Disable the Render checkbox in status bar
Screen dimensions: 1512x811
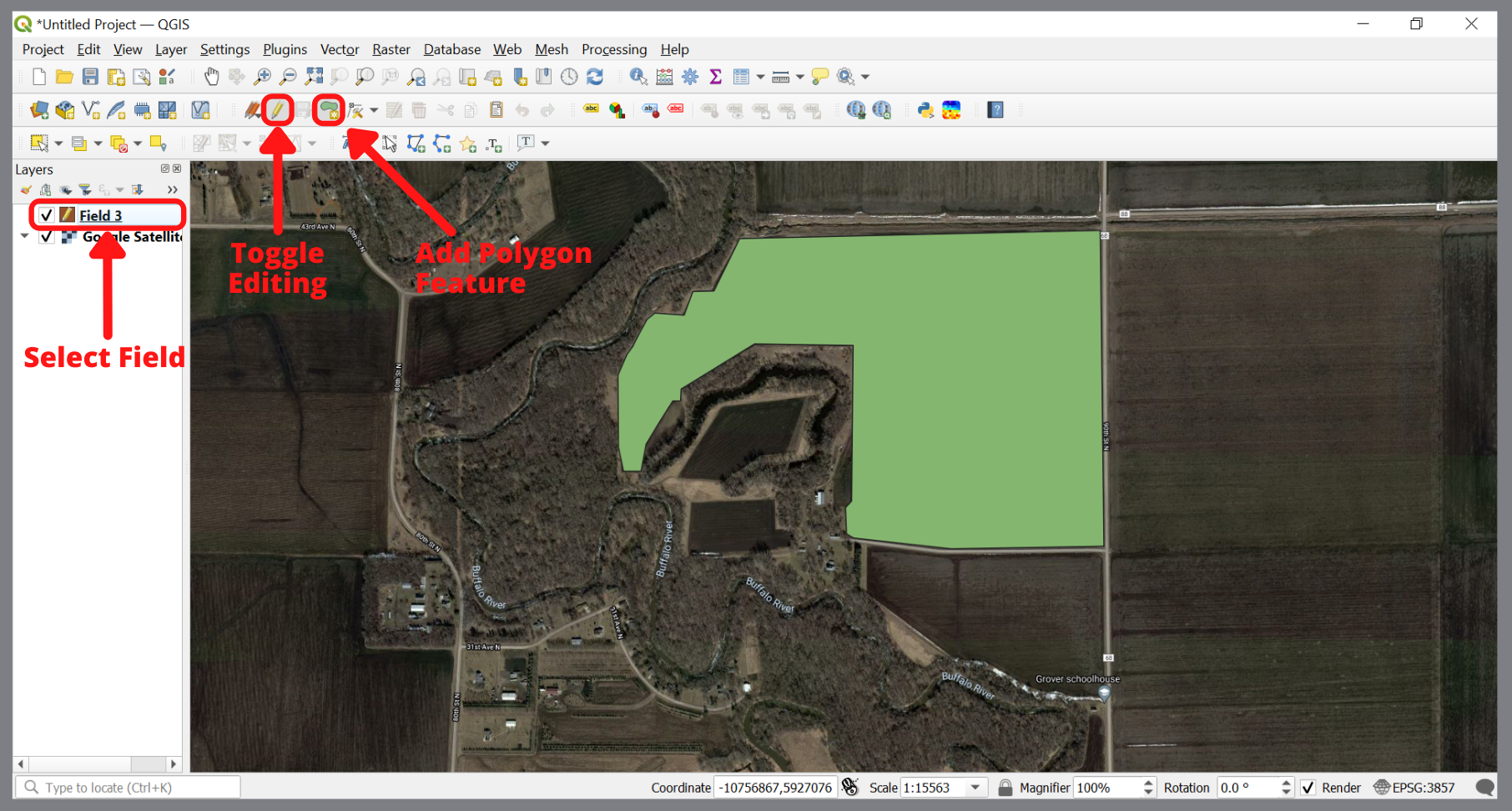click(x=1308, y=787)
